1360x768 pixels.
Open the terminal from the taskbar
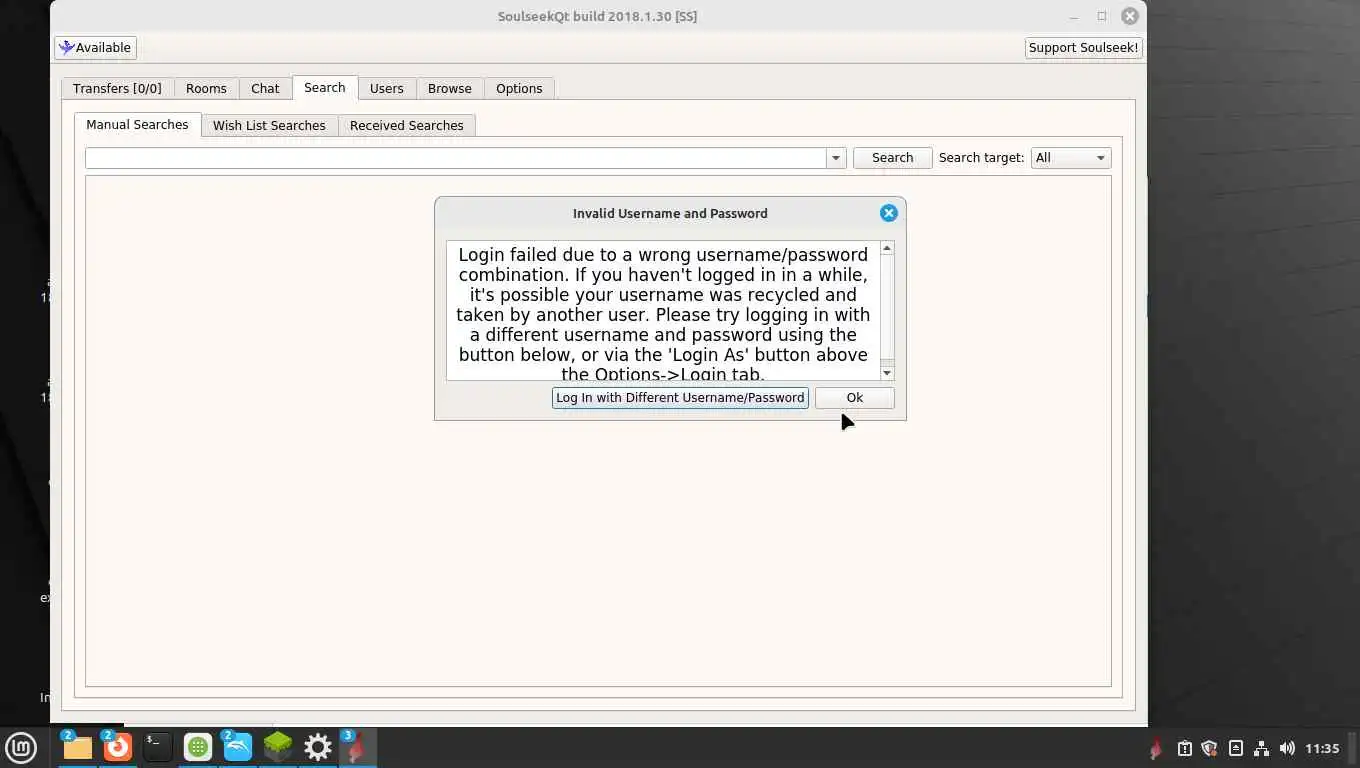[x=157, y=747]
